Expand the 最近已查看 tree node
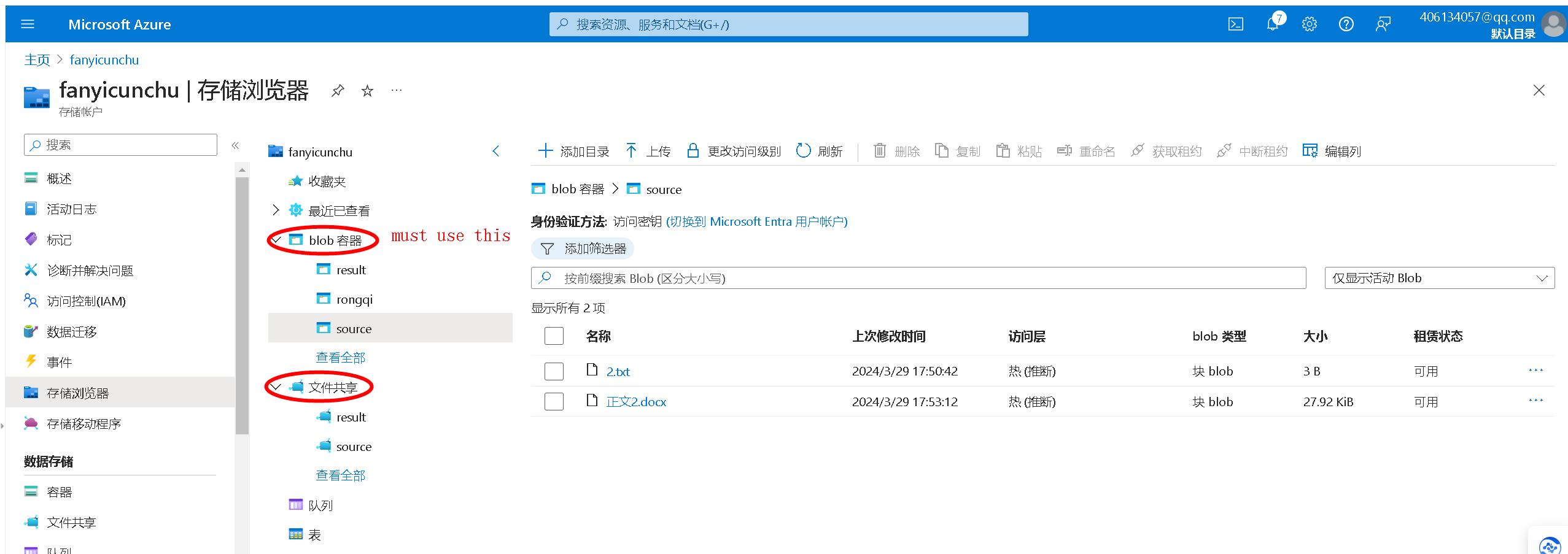The width and height of the screenshot is (1568, 554). (x=276, y=210)
